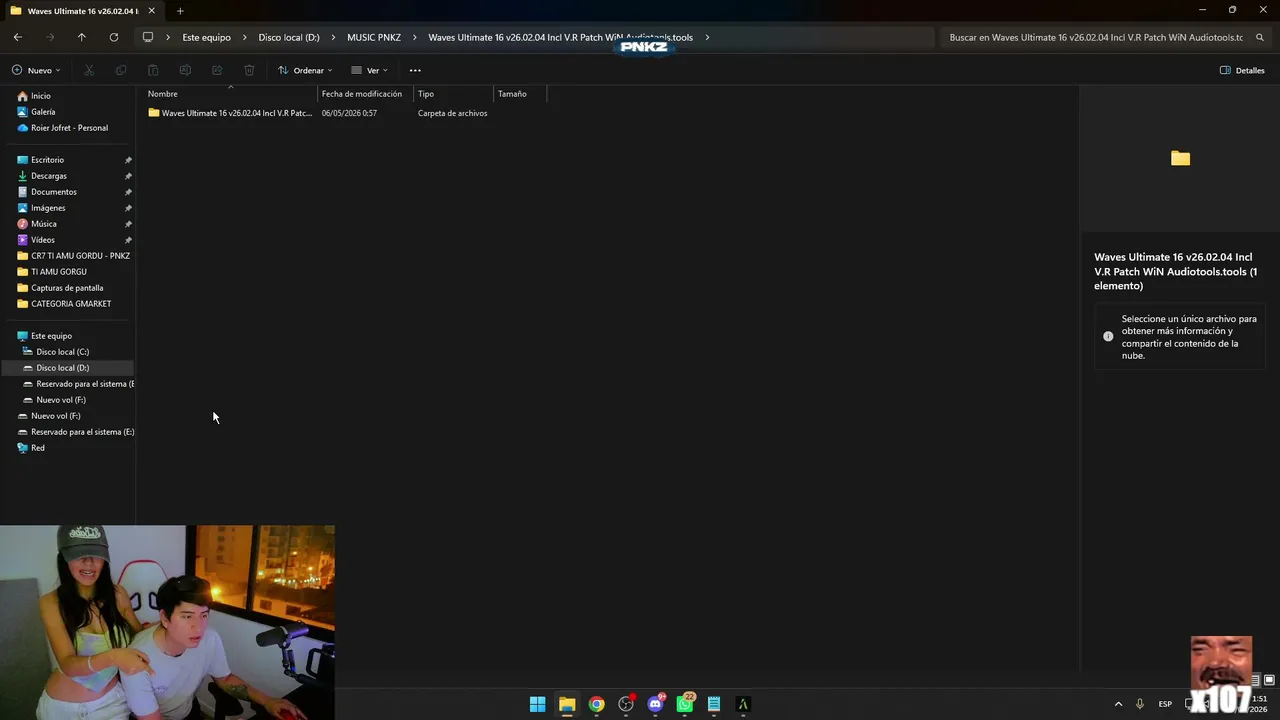Refresh the current folder view
Screen dimensions: 1280x720
114,37
